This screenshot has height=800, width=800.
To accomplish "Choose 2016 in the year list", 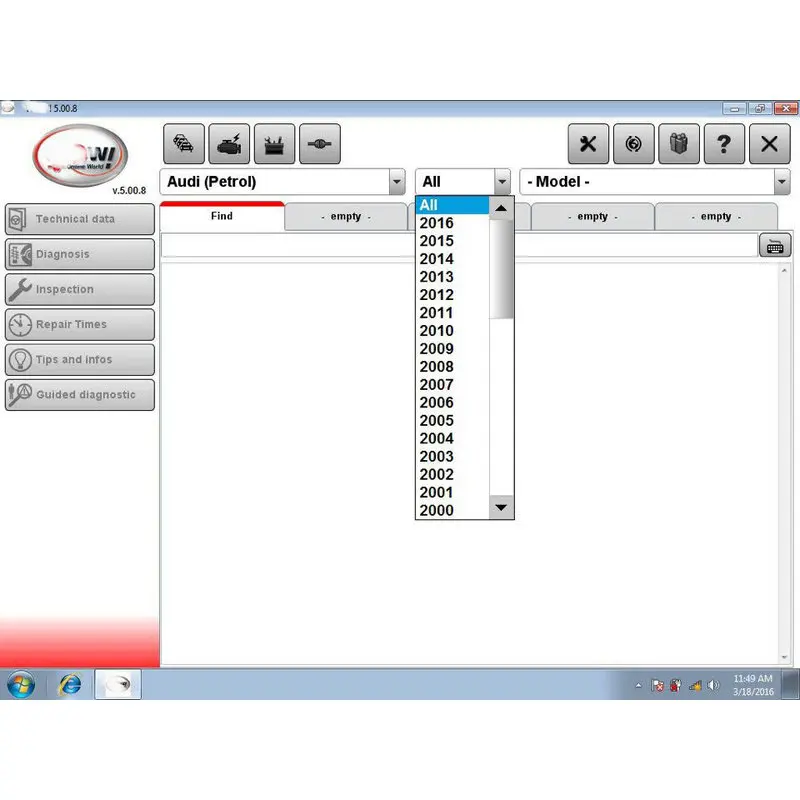I will 453,223.
